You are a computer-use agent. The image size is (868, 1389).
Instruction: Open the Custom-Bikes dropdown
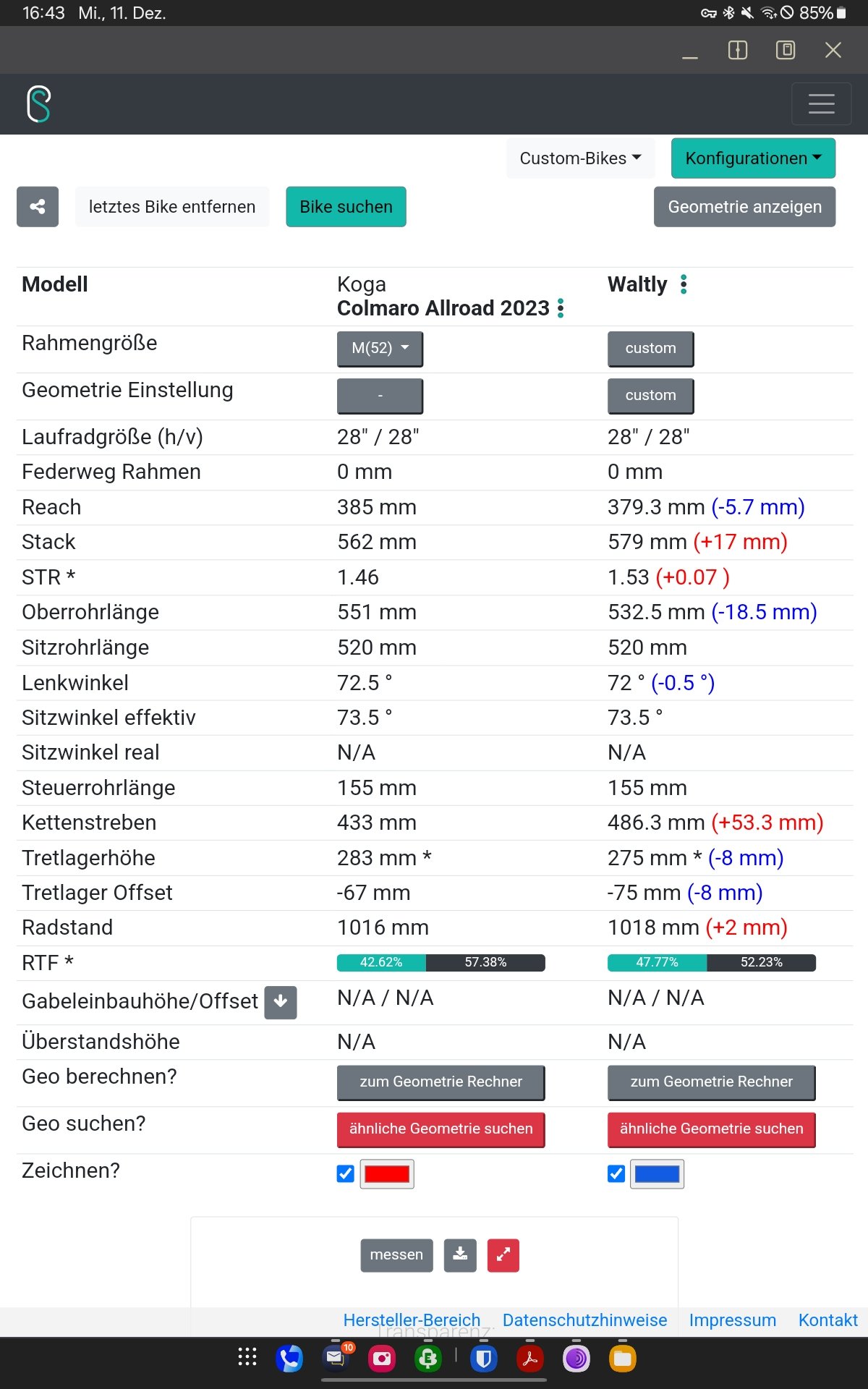pos(580,158)
